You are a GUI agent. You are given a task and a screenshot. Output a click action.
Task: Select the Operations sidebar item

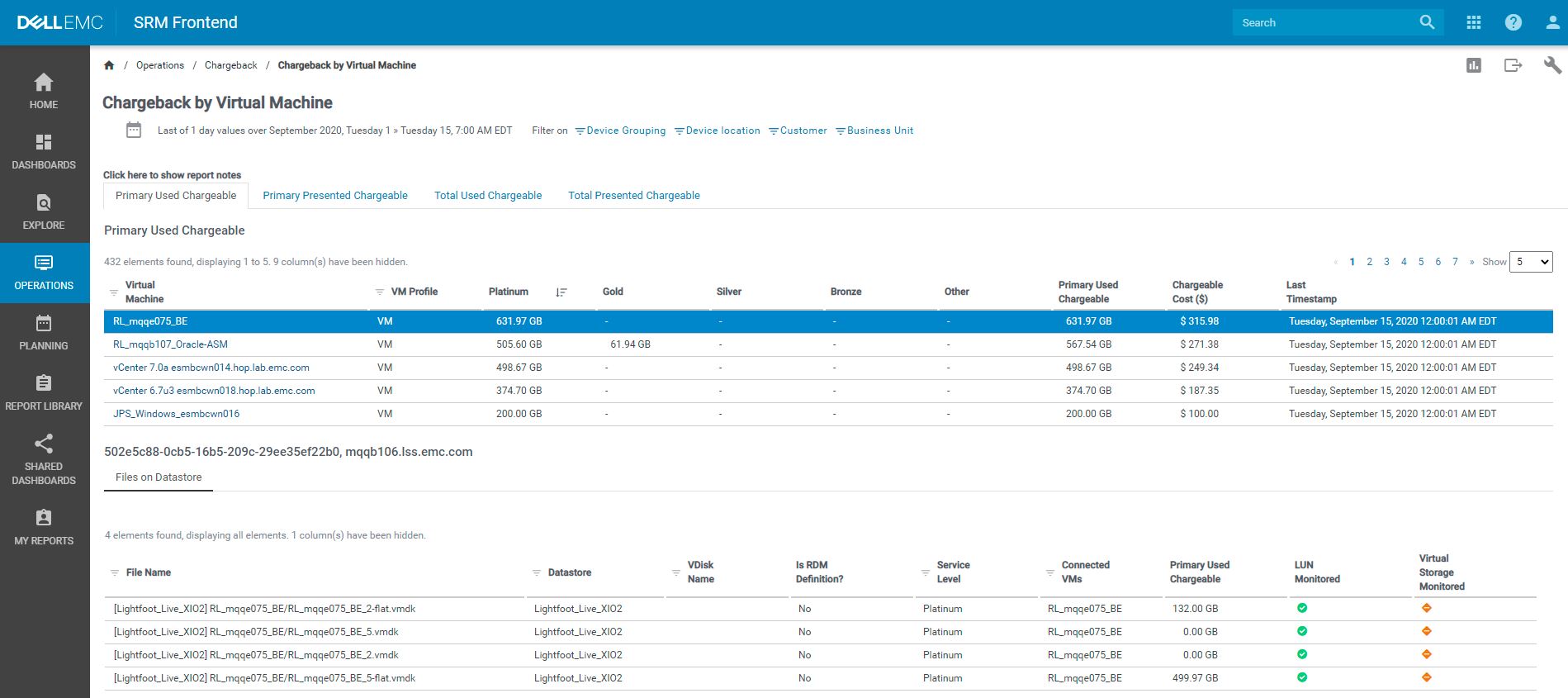click(x=44, y=273)
